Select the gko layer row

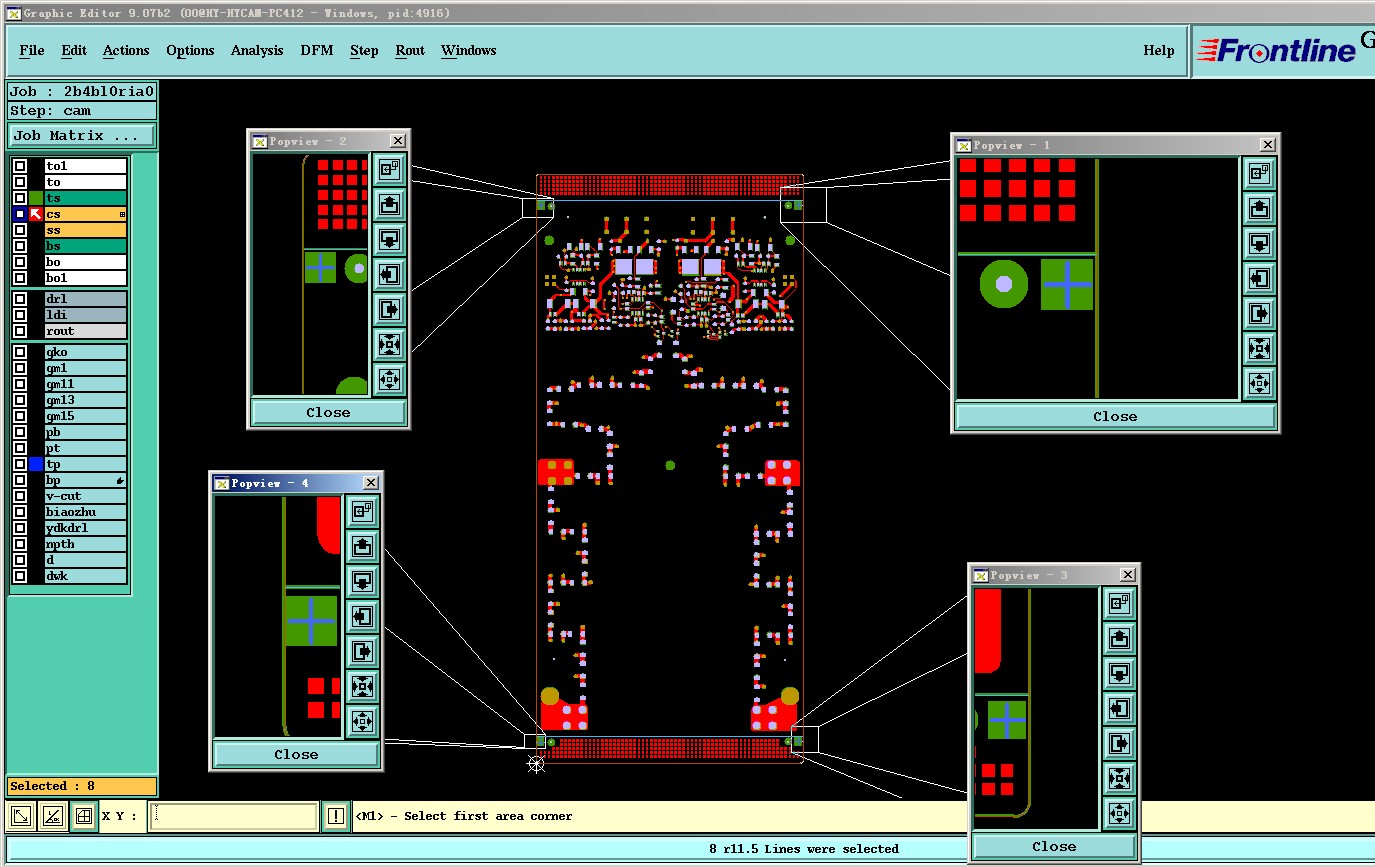click(x=86, y=352)
